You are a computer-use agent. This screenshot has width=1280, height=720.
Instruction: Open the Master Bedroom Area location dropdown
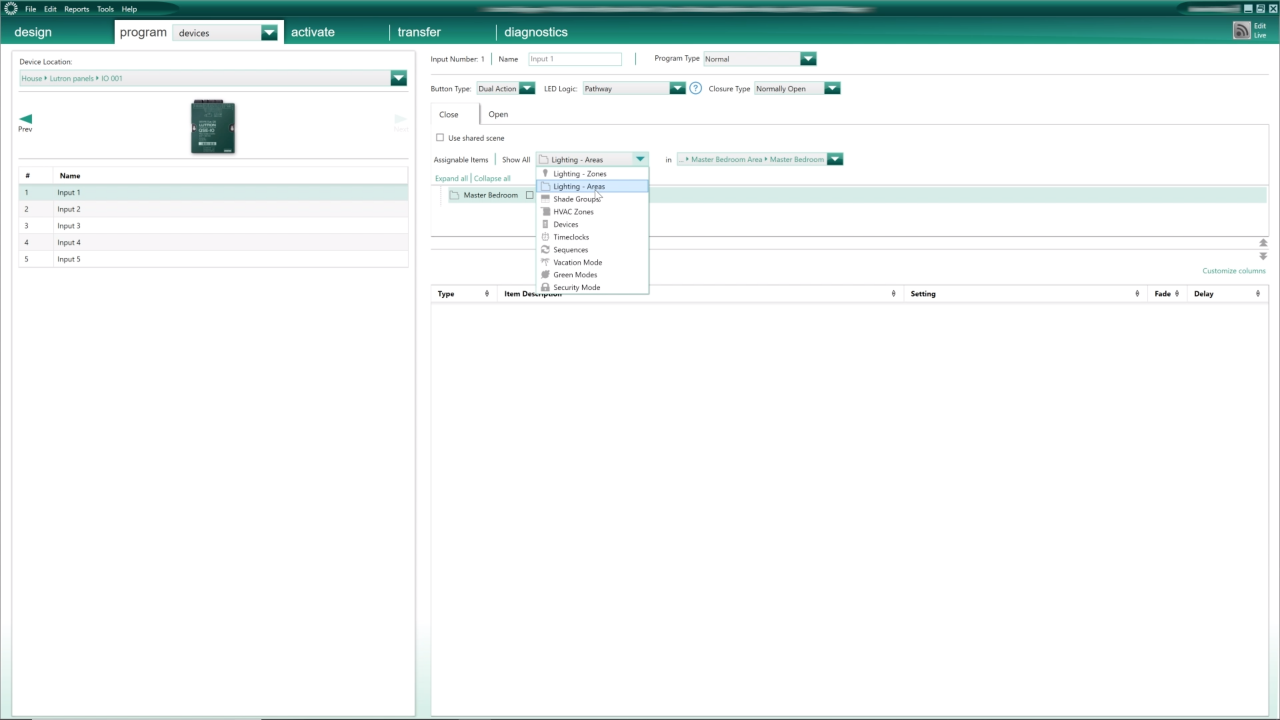coord(835,159)
